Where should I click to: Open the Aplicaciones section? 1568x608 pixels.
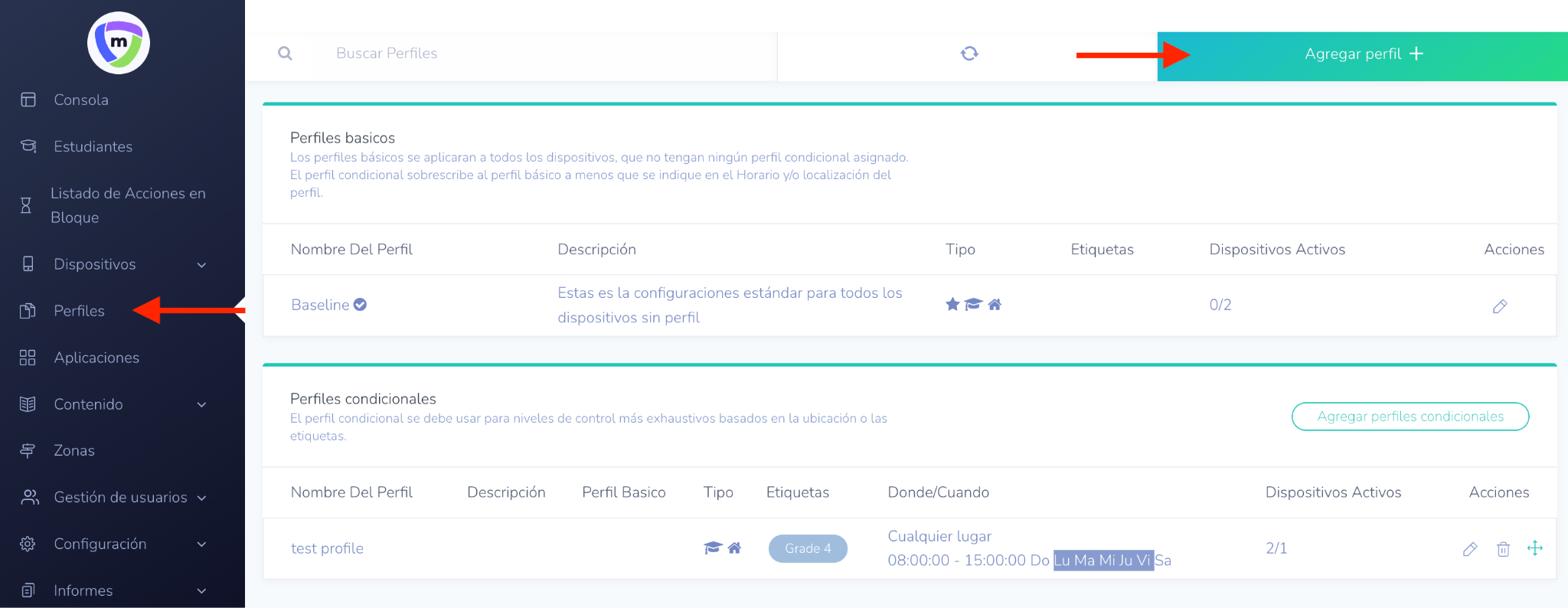(96, 358)
